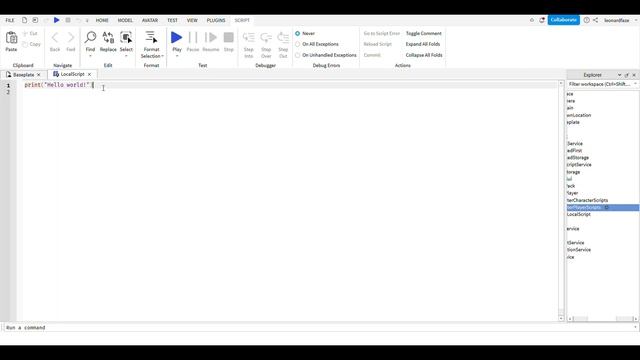Screen dimensions: 640x360
Task: Select LocalScript in the Explorer tree
Action: 579,214
